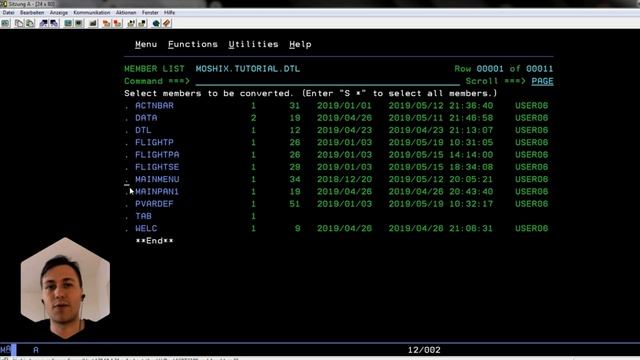The width and height of the screenshot is (640, 360).
Task: Open the Aktionen menu
Action: [x=126, y=13]
